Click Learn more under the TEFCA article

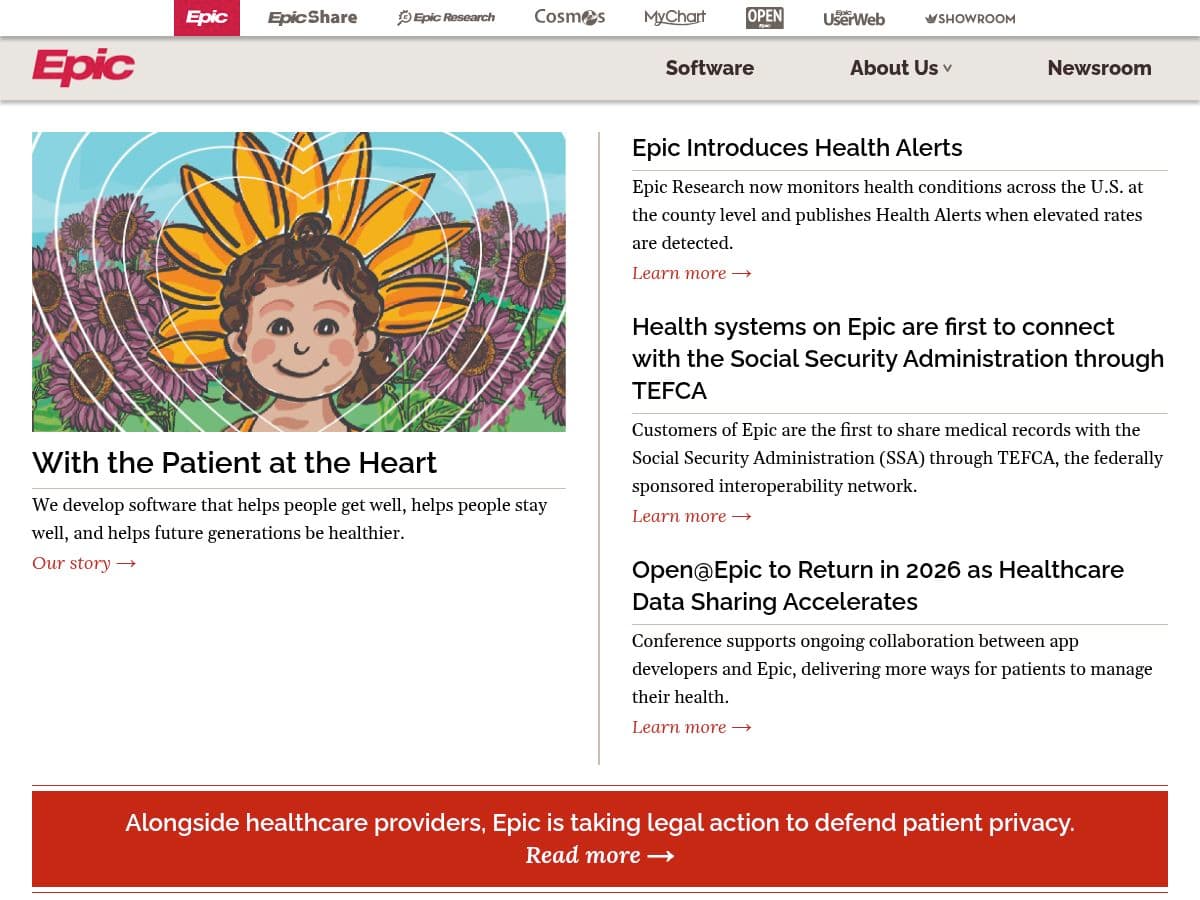691,516
